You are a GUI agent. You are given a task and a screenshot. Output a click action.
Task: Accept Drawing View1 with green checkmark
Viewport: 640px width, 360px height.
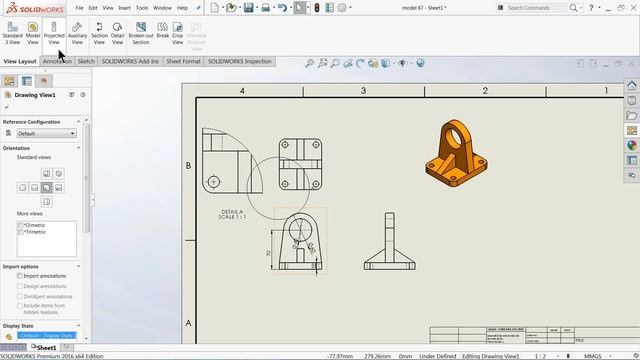(7, 107)
